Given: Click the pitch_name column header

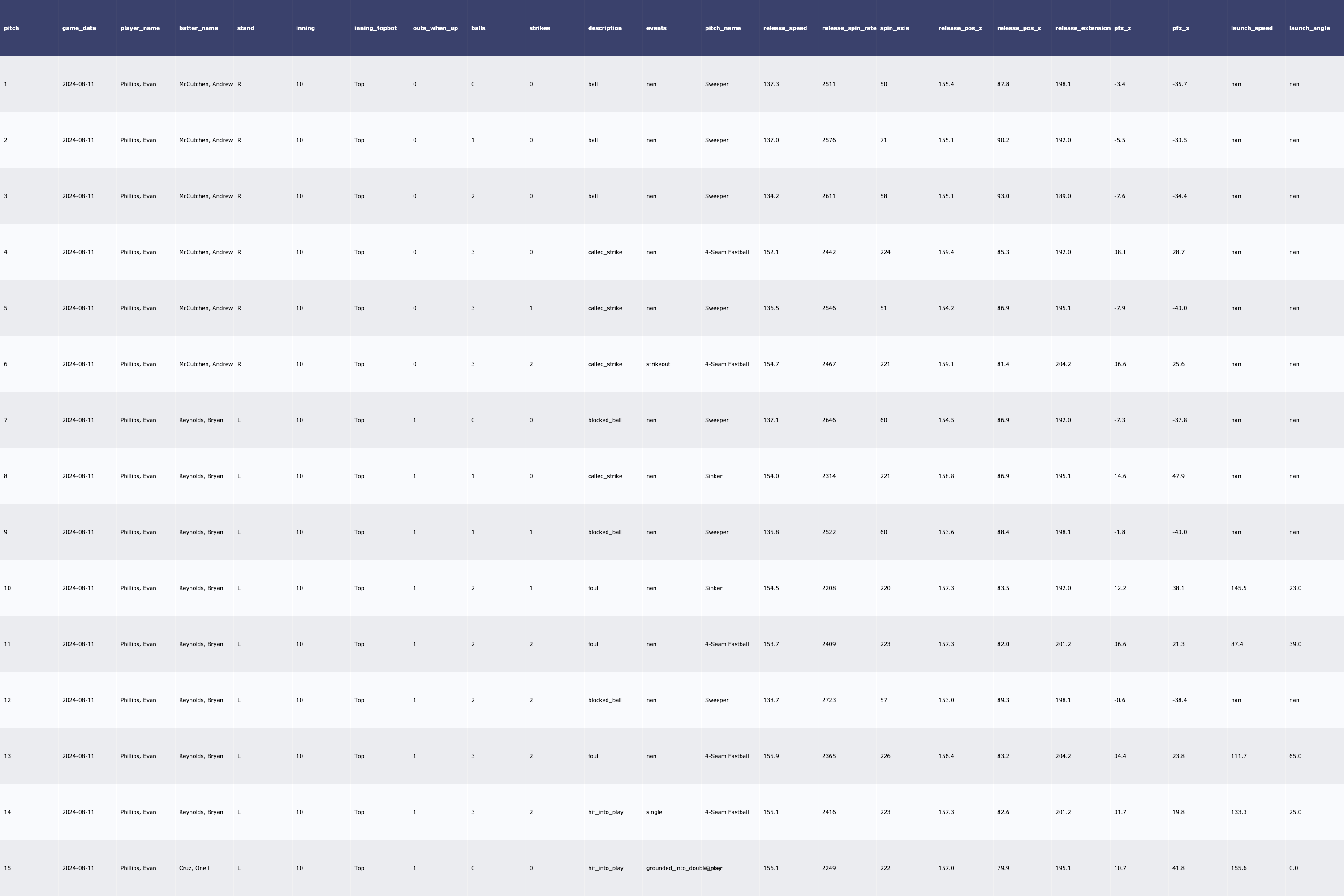Looking at the screenshot, I should [x=722, y=28].
